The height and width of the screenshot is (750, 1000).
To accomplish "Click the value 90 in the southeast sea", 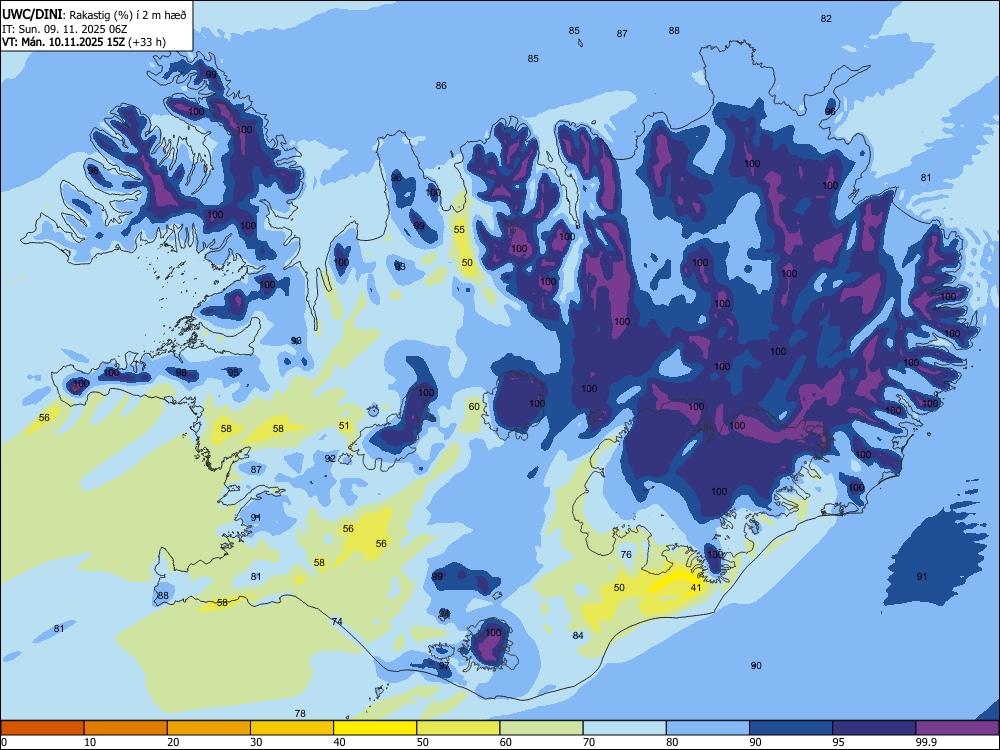I will tap(756, 665).
